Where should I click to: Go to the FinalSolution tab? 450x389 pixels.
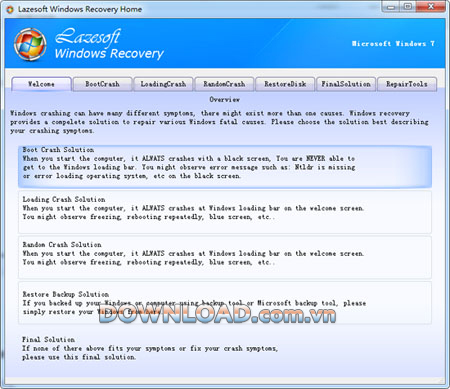[346, 84]
